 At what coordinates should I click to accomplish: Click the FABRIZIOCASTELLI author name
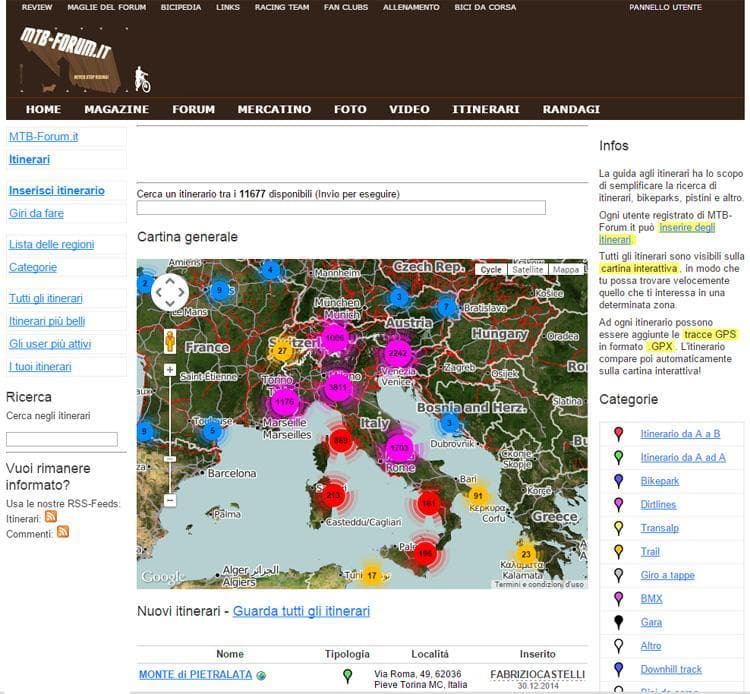click(x=537, y=674)
